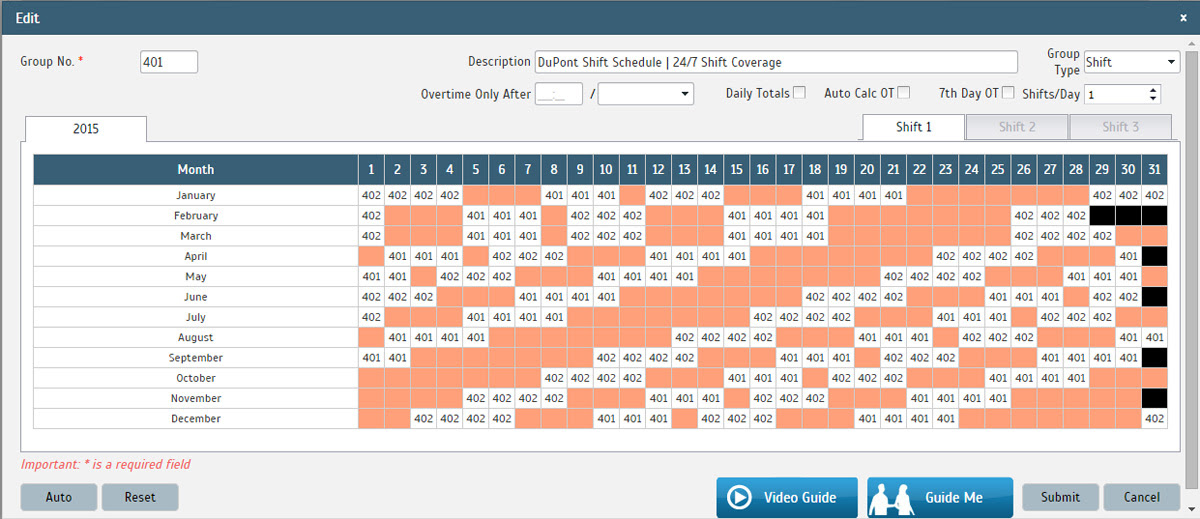Select the September row label
This screenshot has width=1200, height=519.
coord(196,358)
